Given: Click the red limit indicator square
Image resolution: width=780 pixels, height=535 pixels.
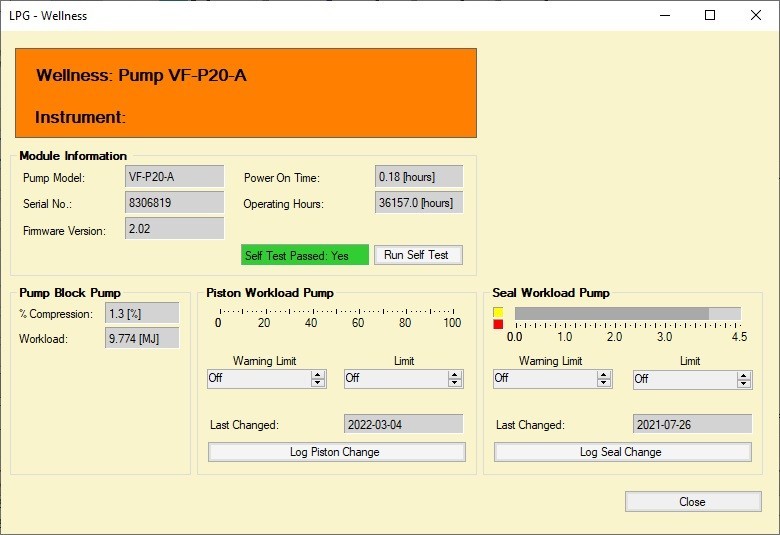Looking at the screenshot, I should (x=498, y=325).
